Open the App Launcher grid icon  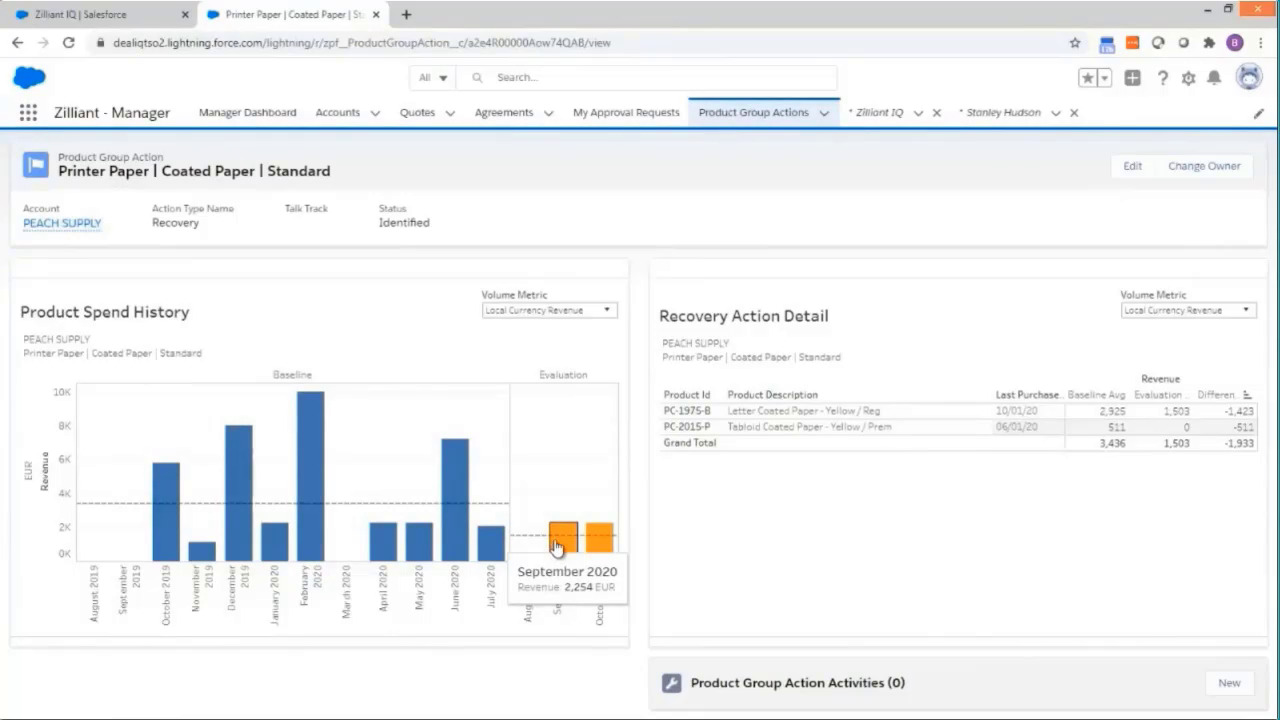tap(28, 113)
